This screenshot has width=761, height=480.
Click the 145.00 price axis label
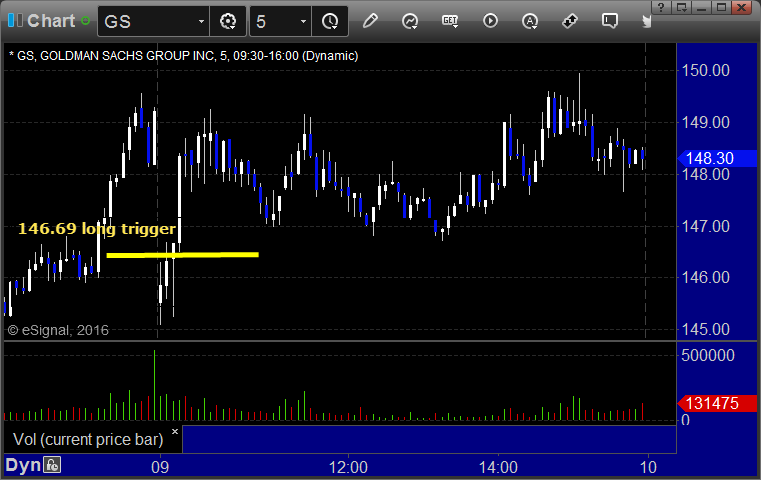point(706,329)
